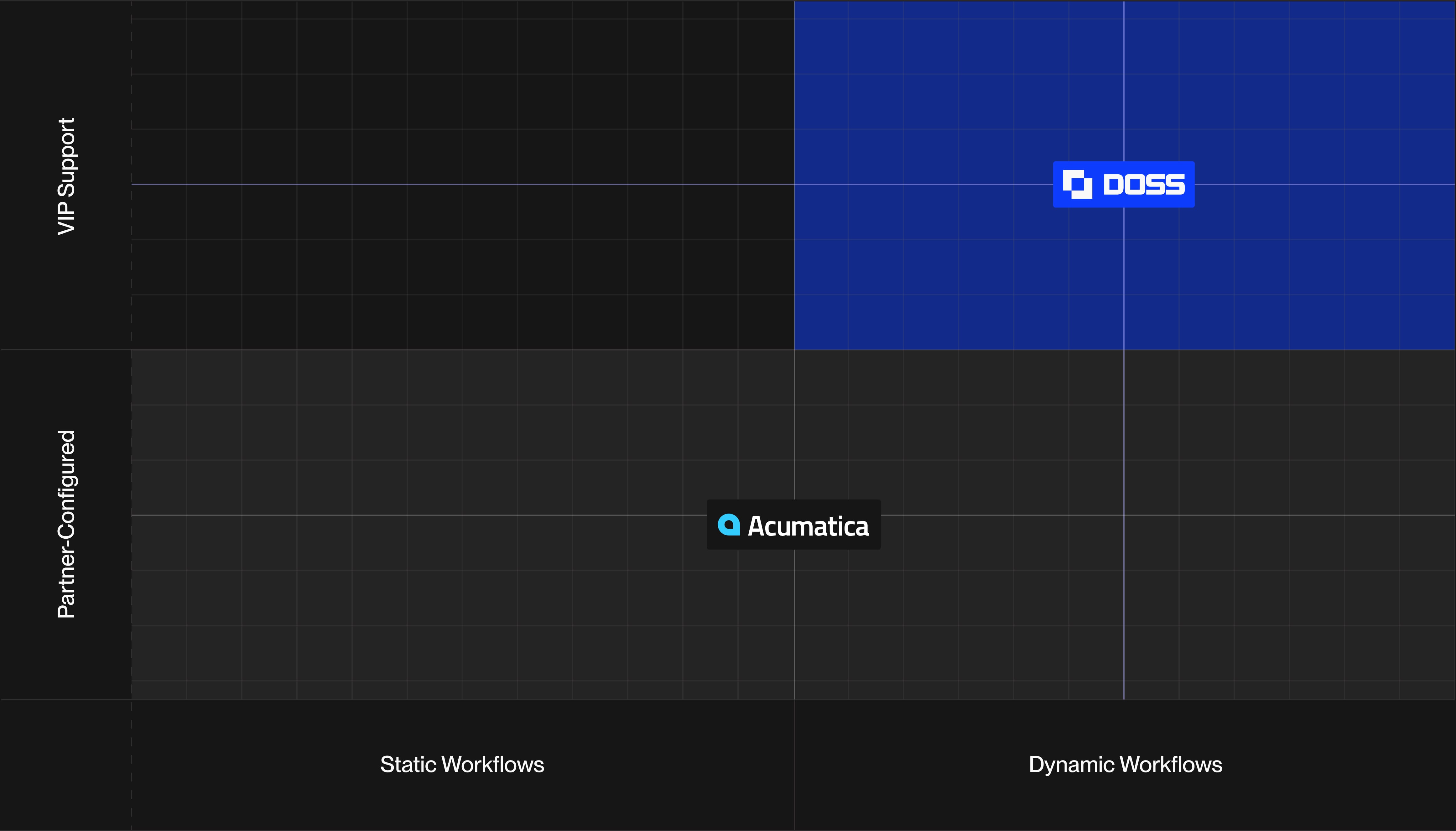Click the Acumatica wordmark text

click(809, 526)
